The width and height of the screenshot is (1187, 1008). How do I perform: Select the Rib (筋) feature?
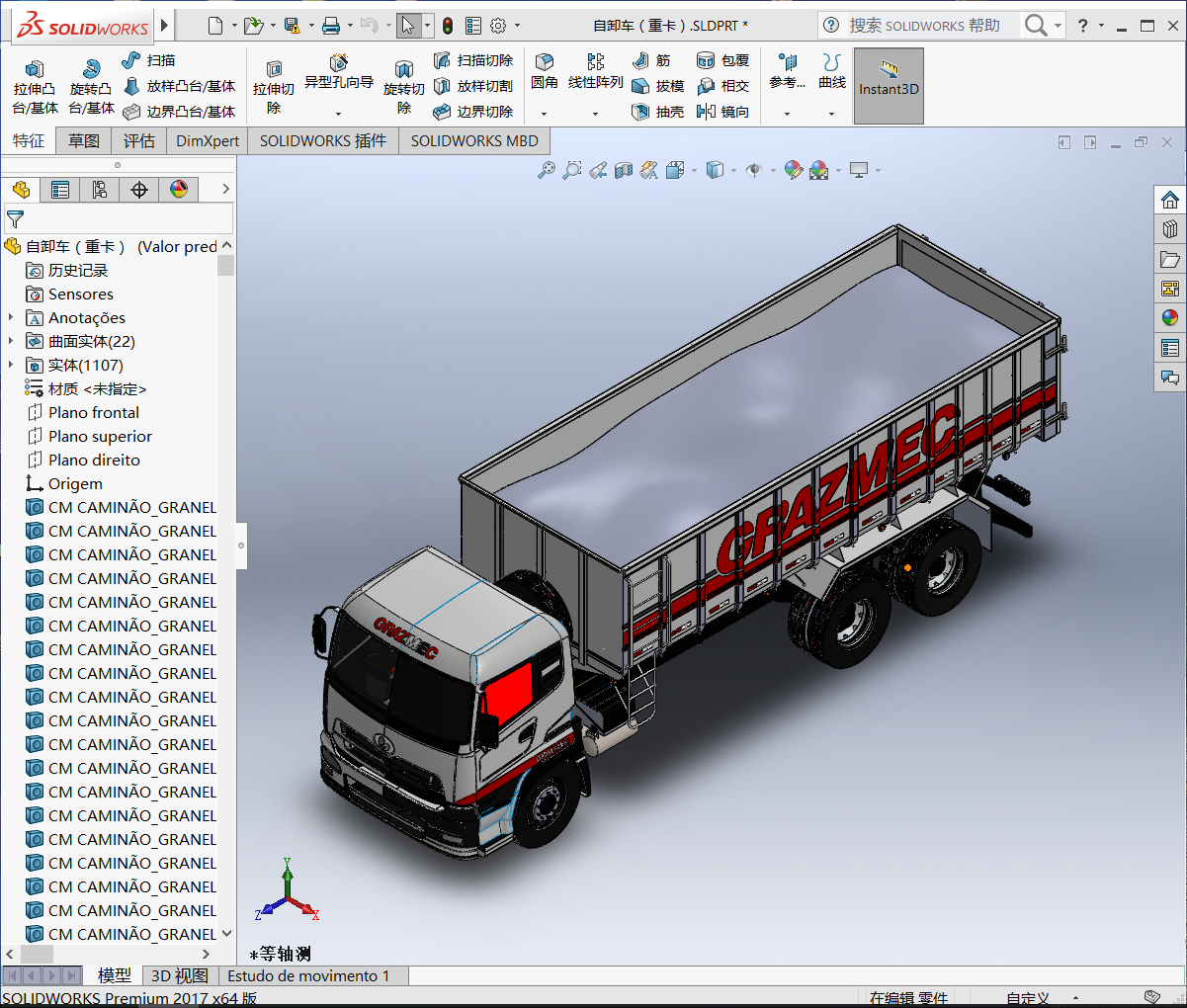[650, 60]
